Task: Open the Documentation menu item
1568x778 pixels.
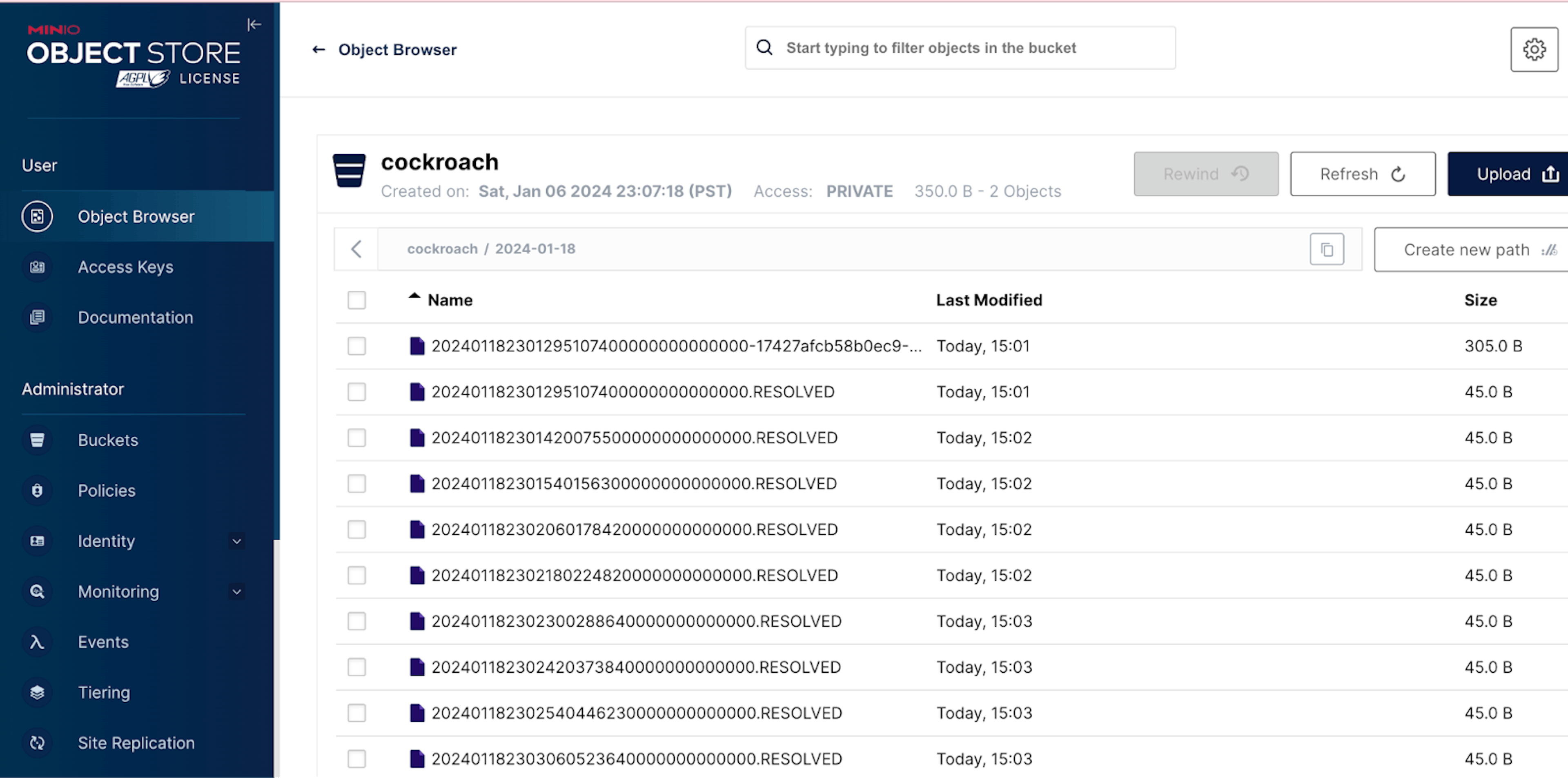Action: 135,317
